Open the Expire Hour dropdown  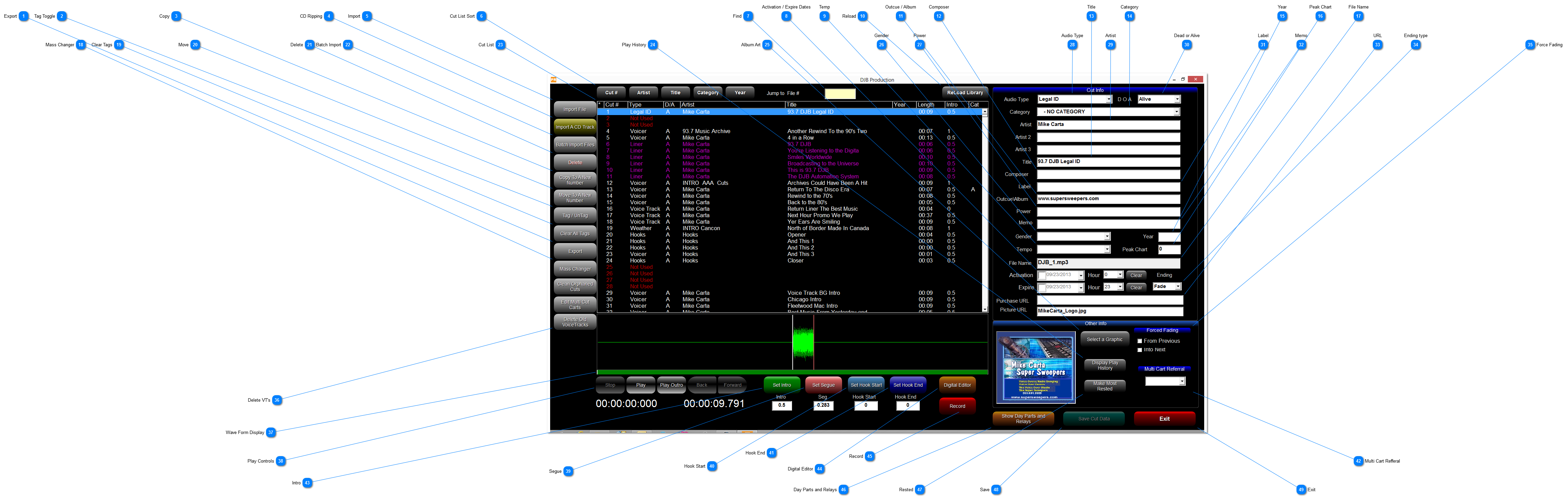point(1120,287)
